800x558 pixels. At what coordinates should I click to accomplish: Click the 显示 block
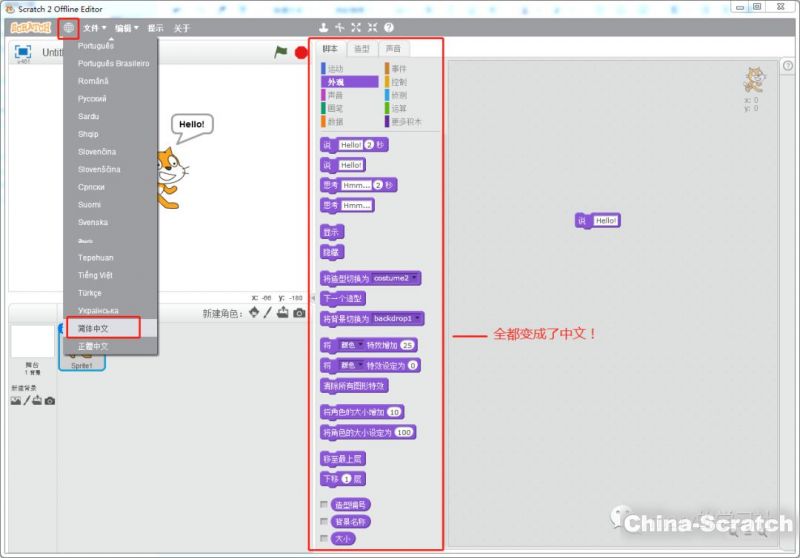[332, 232]
